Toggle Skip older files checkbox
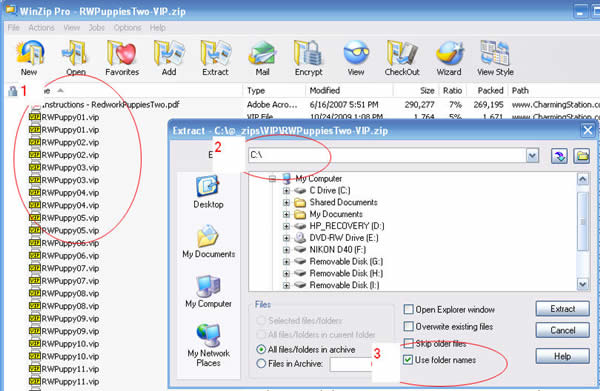This screenshot has height=391, width=600. coord(409,343)
